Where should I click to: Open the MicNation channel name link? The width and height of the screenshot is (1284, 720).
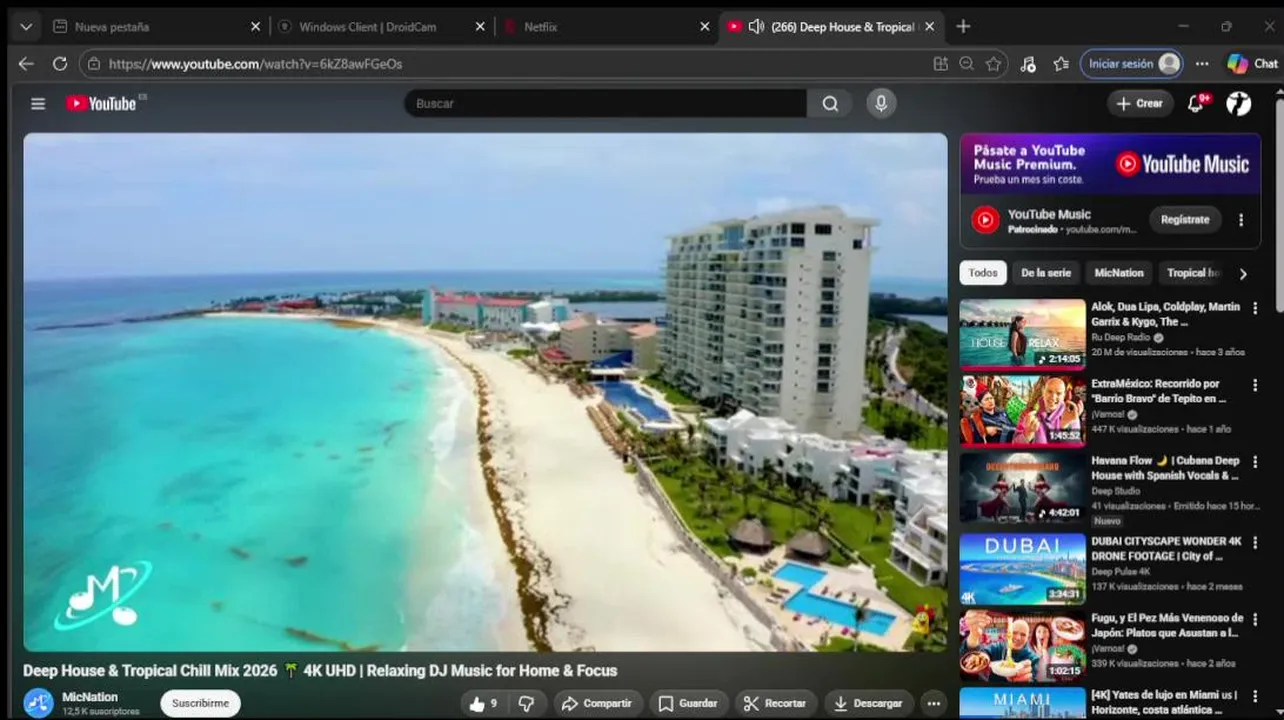pyautogui.click(x=90, y=697)
